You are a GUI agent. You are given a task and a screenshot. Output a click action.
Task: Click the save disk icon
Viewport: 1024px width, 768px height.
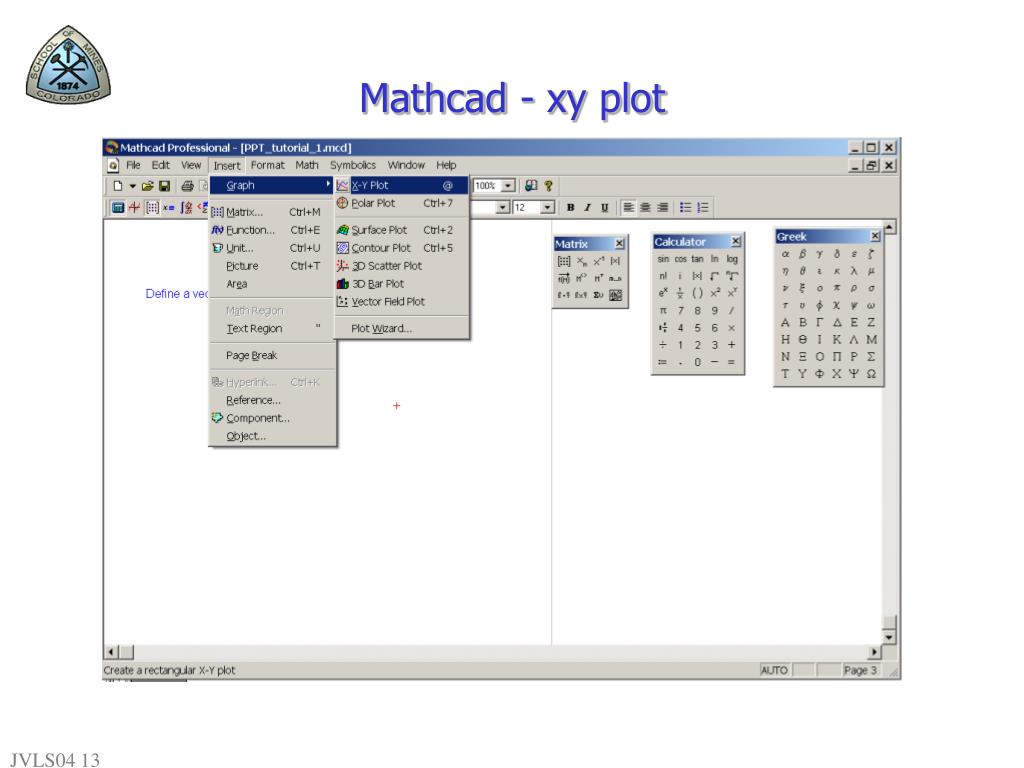(x=165, y=186)
